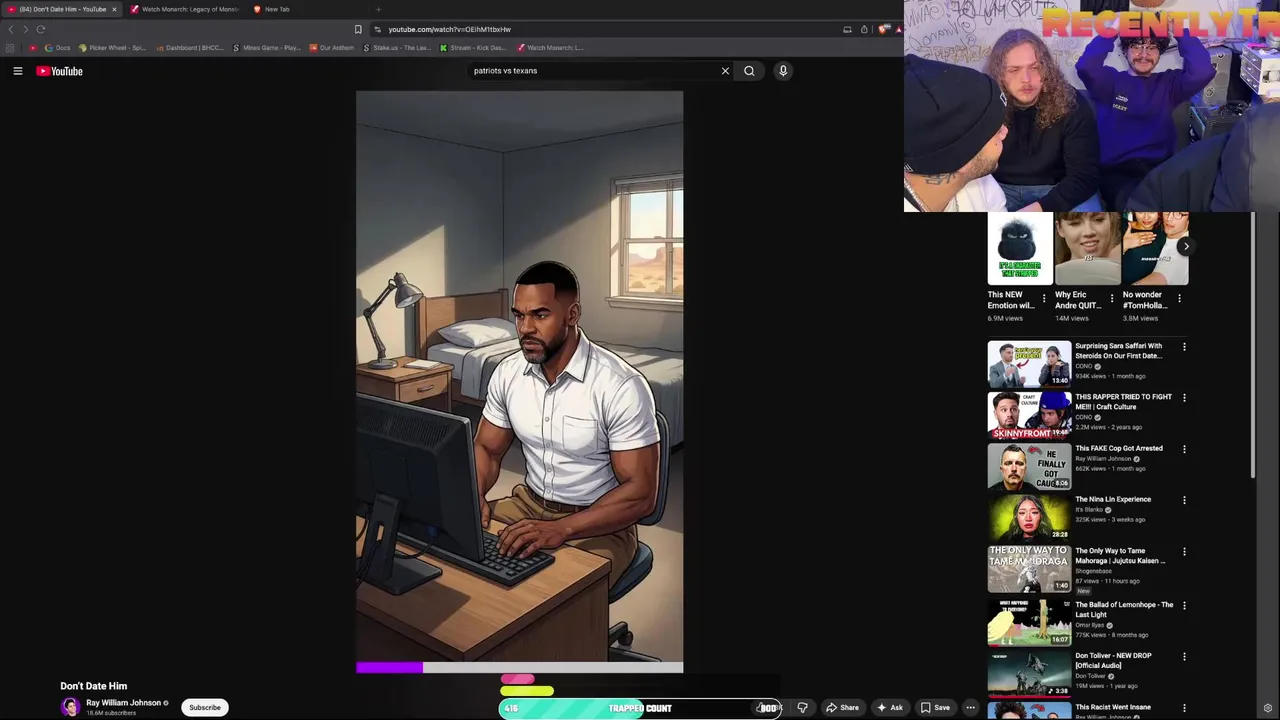Image resolution: width=1280 pixels, height=720 pixels.
Task: Open the Picker Wheel bookmark
Action: [x=112, y=48]
